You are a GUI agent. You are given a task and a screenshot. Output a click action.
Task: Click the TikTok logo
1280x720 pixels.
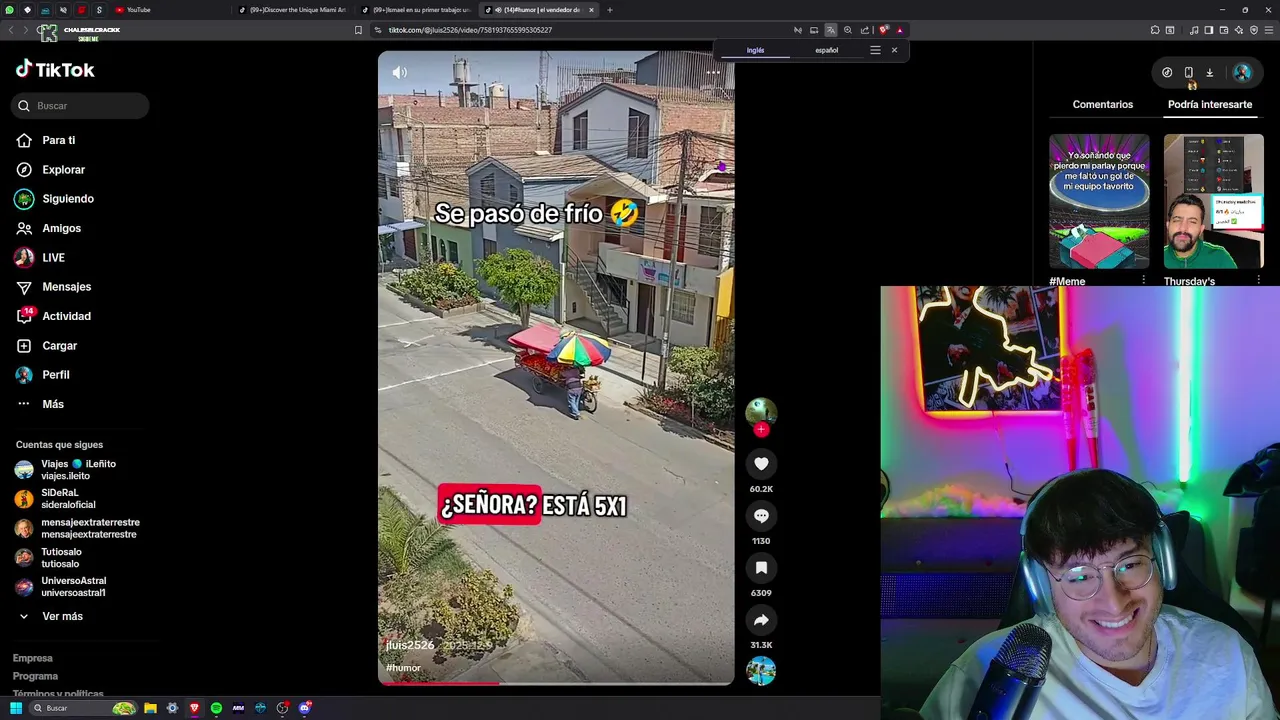pyautogui.click(x=55, y=69)
